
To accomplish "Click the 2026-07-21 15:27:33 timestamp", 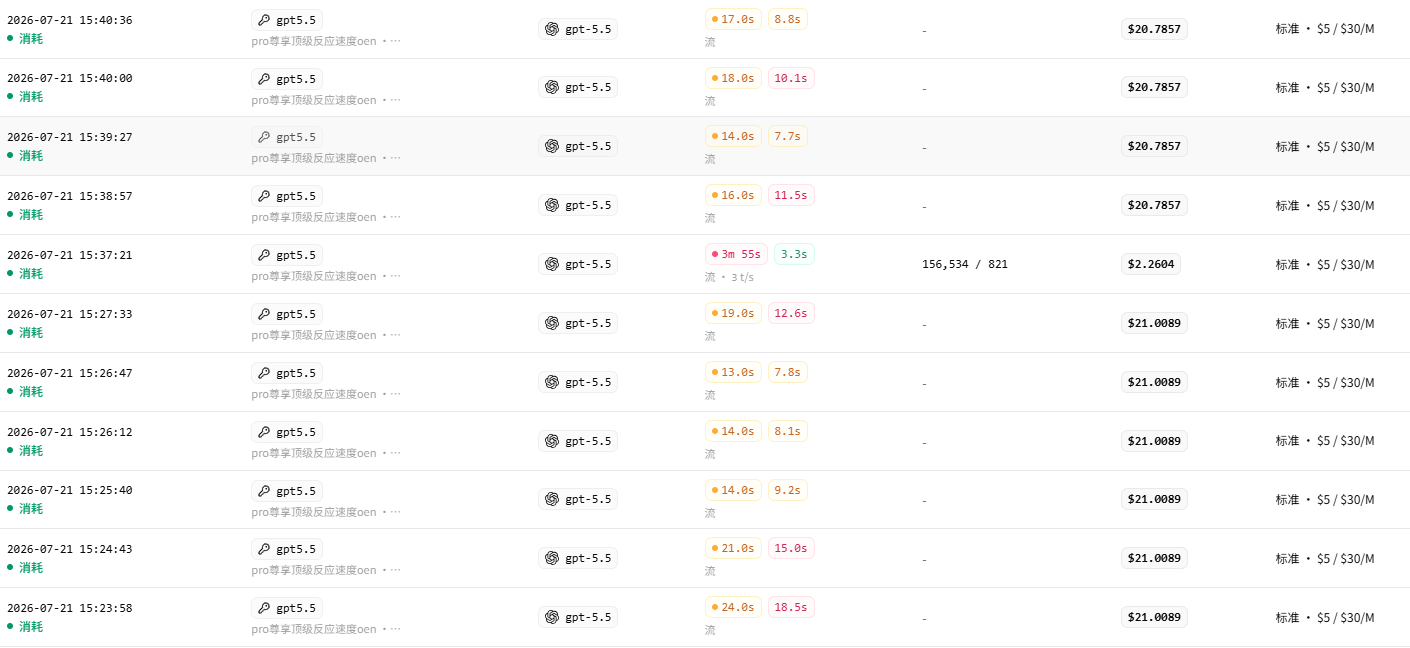I will tap(69, 314).
